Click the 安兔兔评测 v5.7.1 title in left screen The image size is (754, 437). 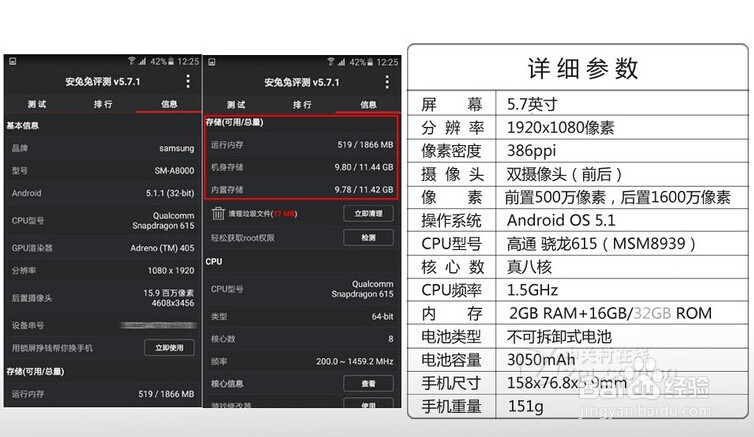coord(102,81)
